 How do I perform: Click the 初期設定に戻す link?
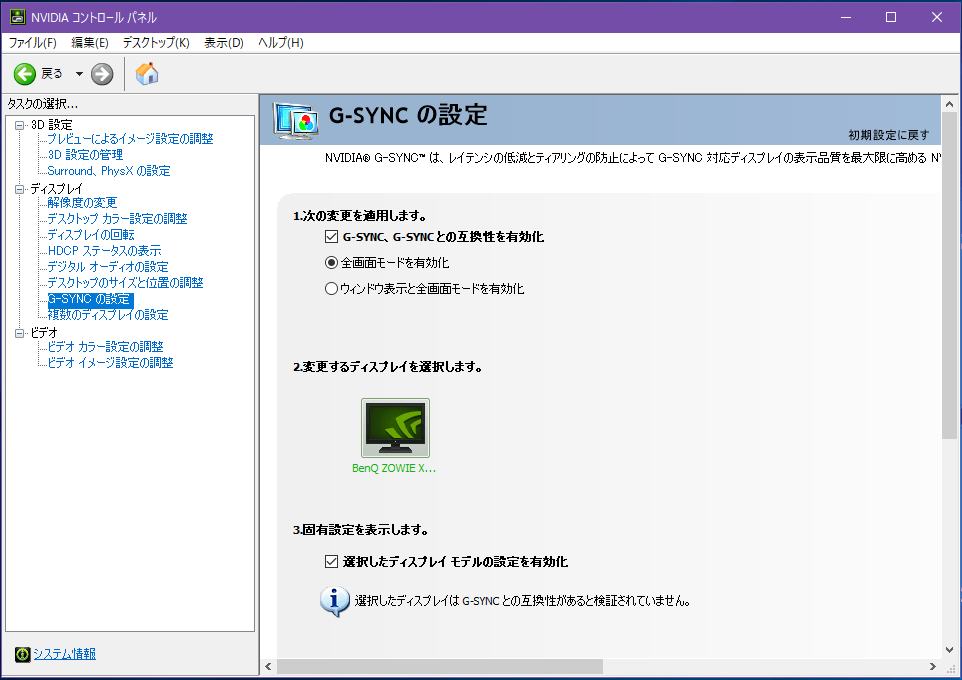click(x=888, y=135)
